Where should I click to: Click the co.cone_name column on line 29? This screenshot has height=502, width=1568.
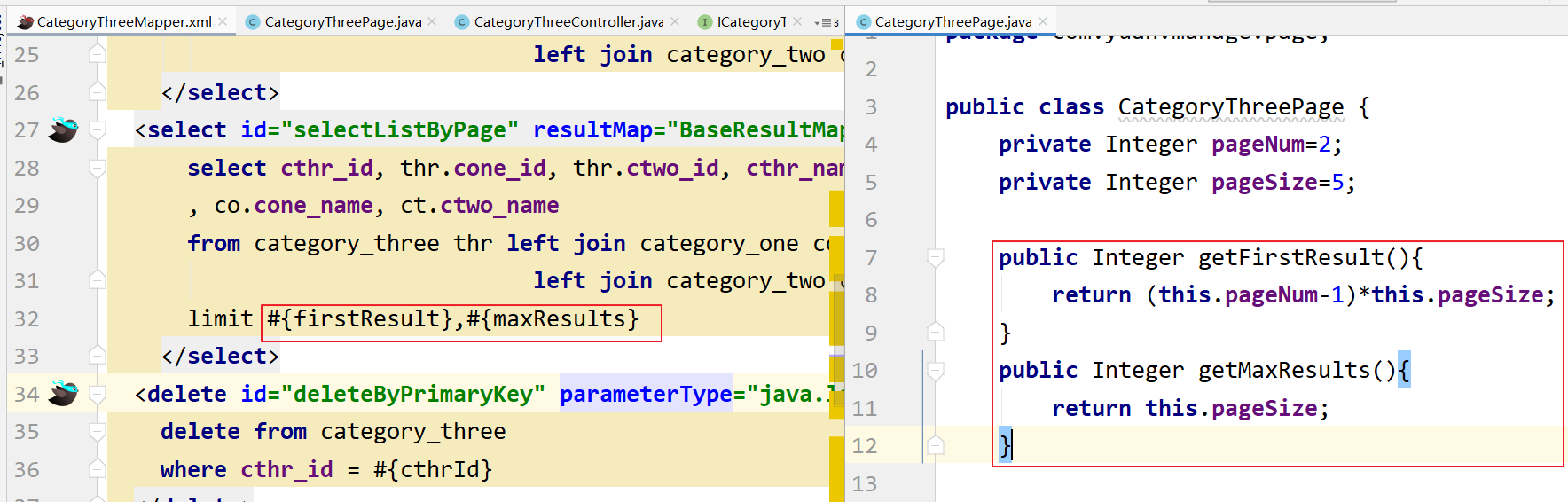click(x=294, y=206)
